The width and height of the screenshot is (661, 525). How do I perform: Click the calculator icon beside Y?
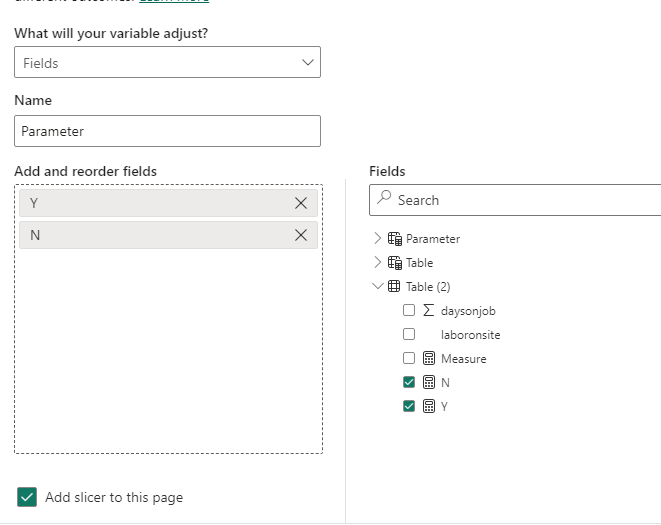point(429,407)
